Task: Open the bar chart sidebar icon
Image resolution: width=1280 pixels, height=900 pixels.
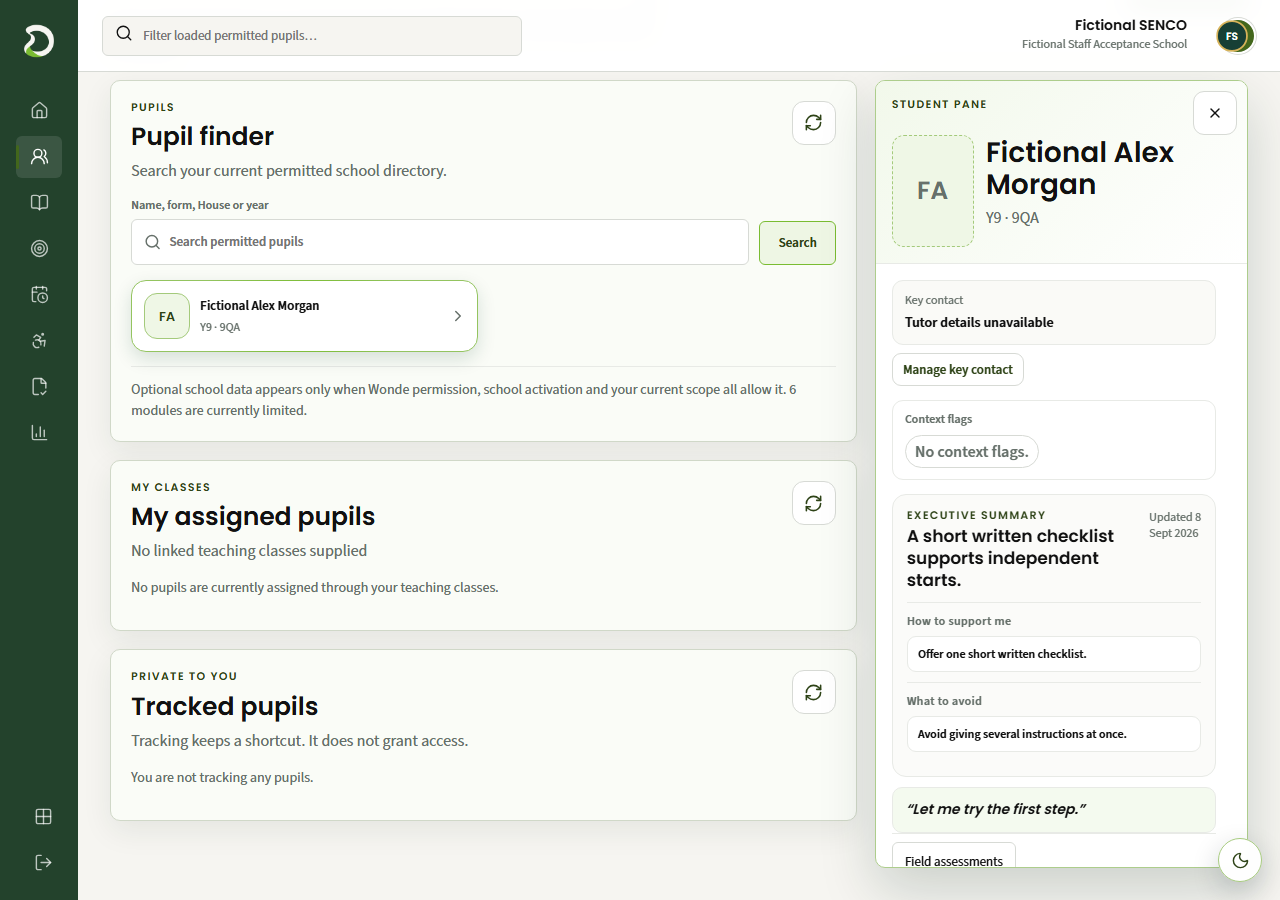Action: (x=39, y=432)
